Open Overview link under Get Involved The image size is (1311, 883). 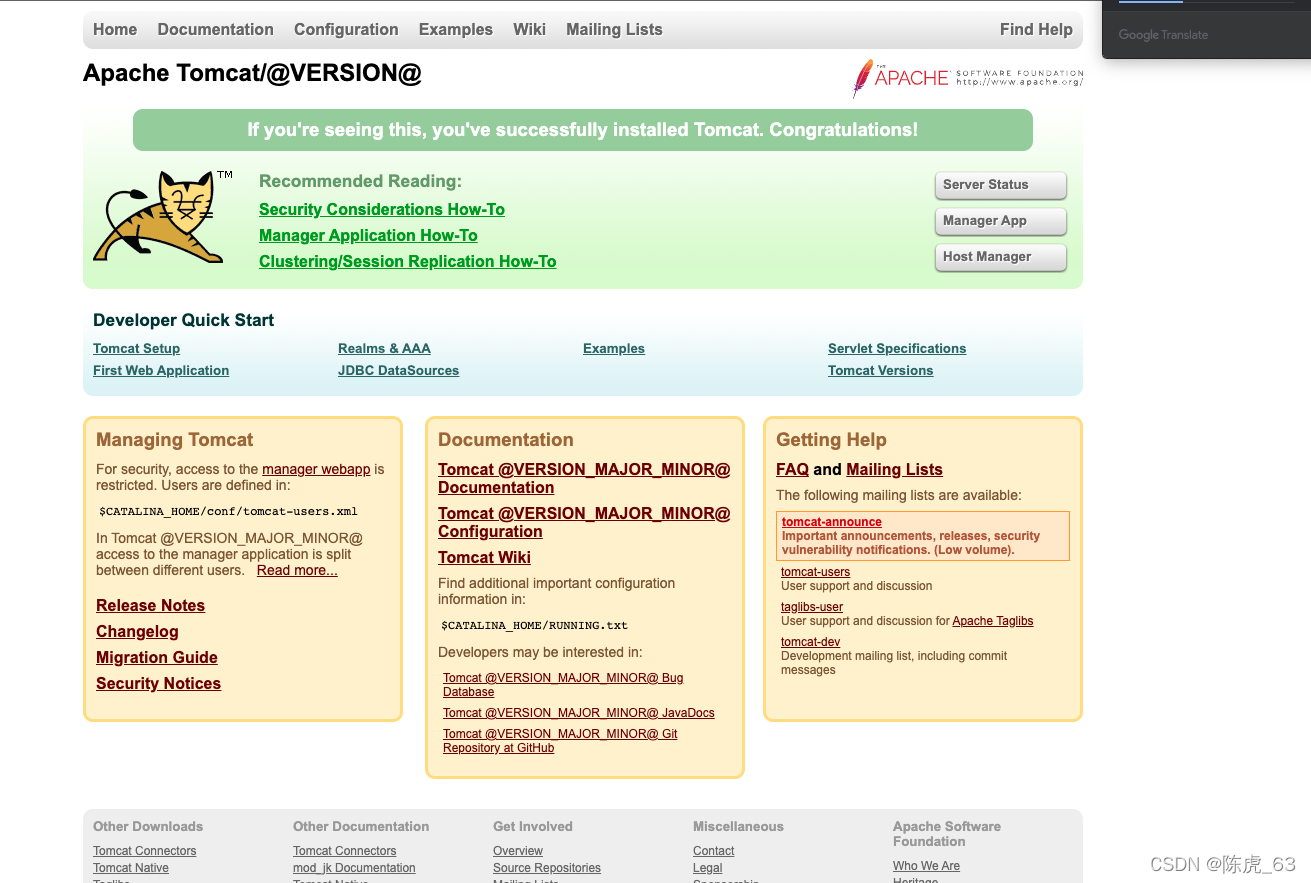[518, 851]
